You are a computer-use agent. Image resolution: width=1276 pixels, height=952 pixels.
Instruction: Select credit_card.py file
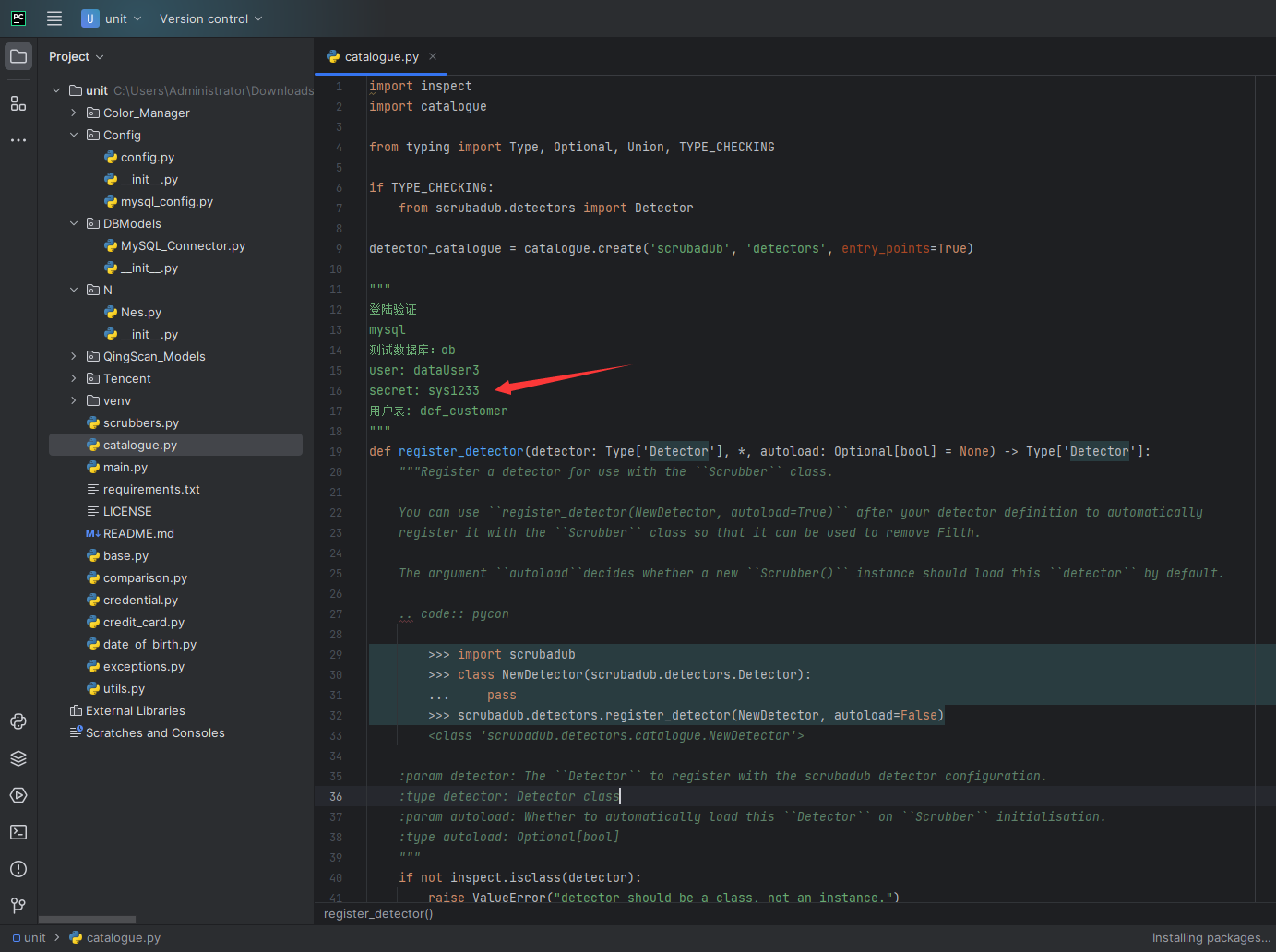coord(136,622)
